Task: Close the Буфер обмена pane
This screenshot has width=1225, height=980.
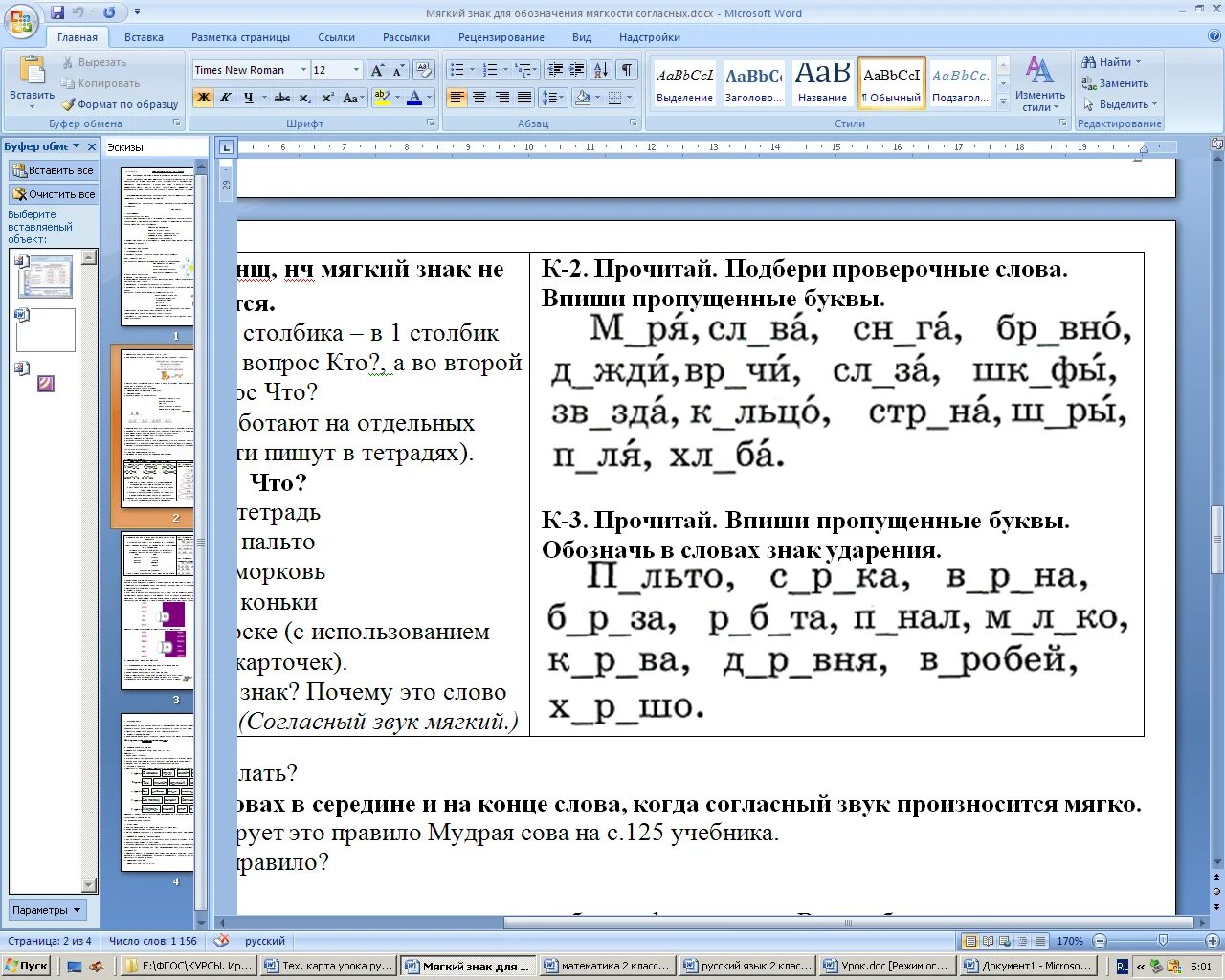Action: pyautogui.click(x=92, y=146)
